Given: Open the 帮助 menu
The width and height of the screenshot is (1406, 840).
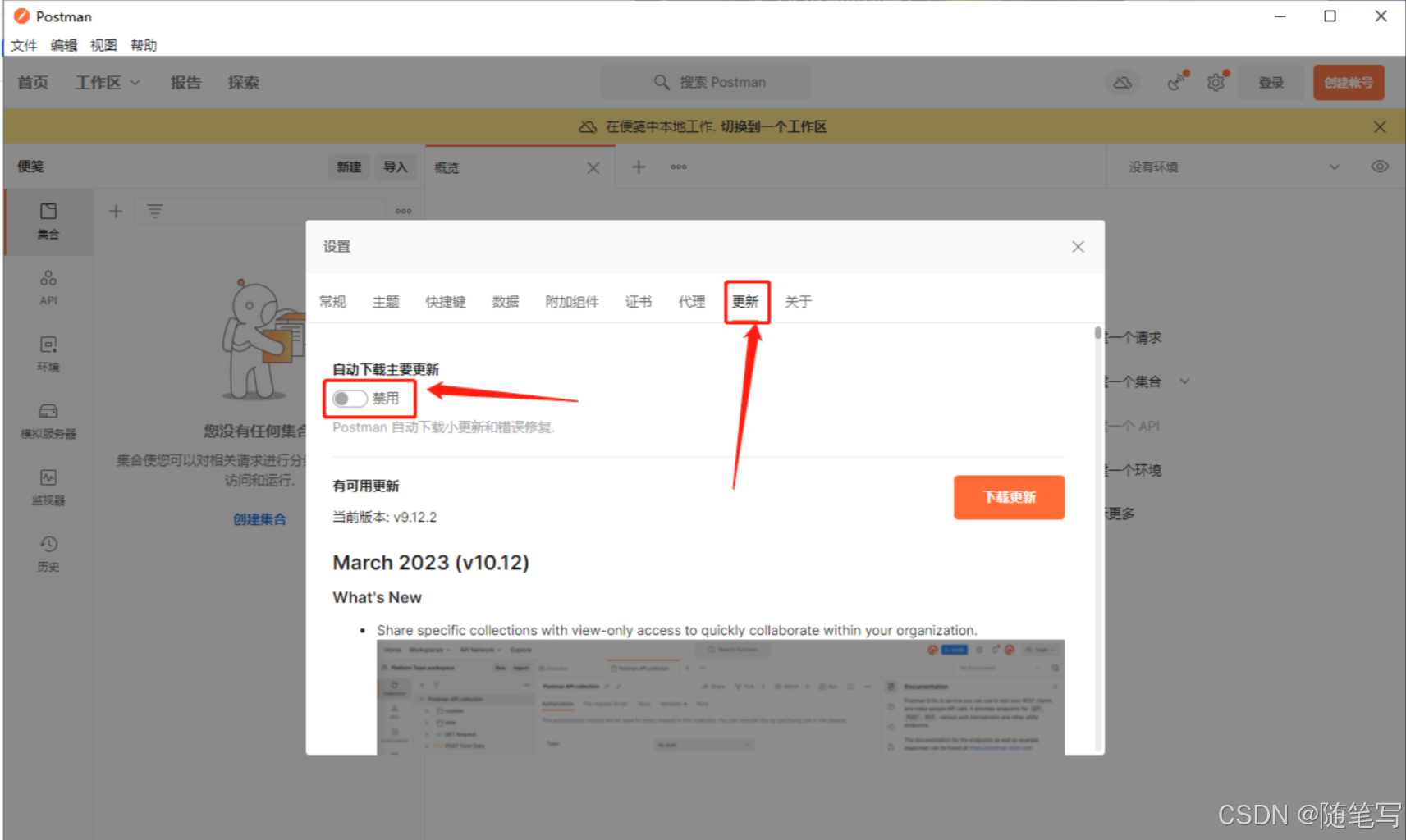Looking at the screenshot, I should pos(144,45).
